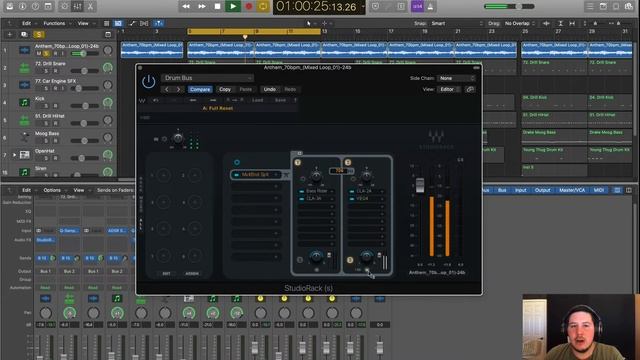Image resolution: width=640 pixels, height=360 pixels.
Task: Open tracks area Functions menu
Action: click(x=54, y=24)
